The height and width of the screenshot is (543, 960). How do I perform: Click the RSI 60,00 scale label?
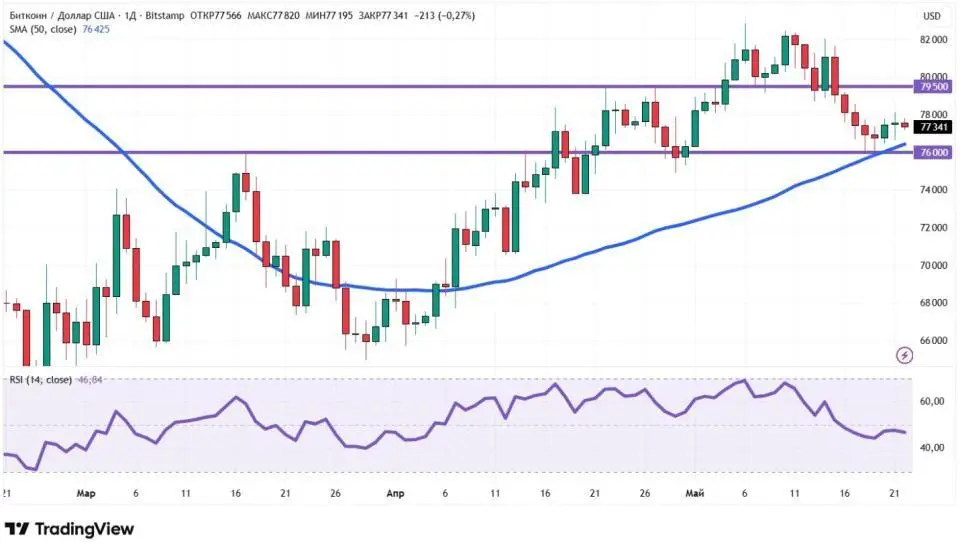point(932,402)
